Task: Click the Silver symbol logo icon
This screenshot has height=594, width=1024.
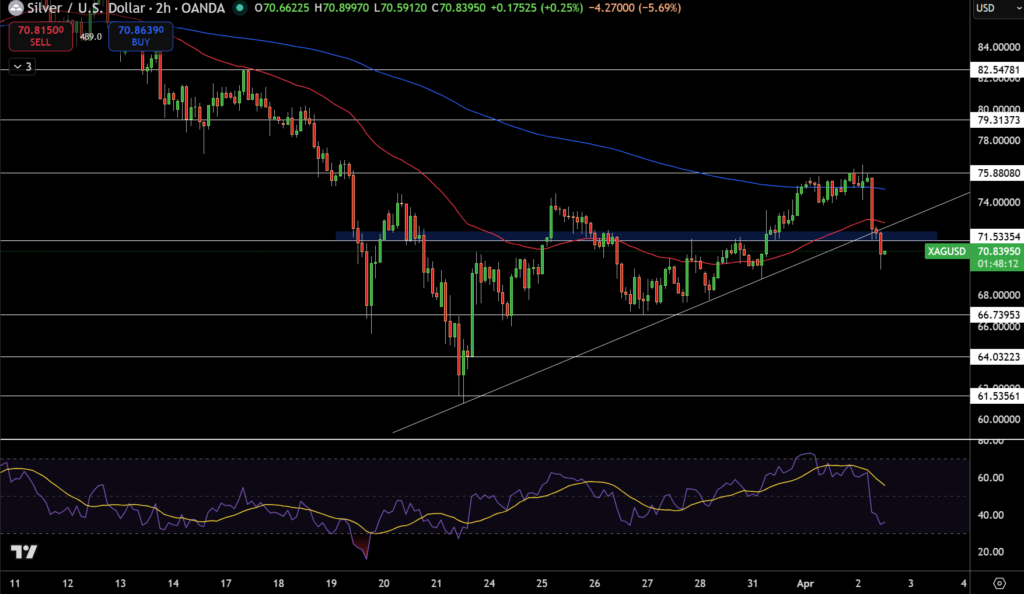Action: coord(16,8)
